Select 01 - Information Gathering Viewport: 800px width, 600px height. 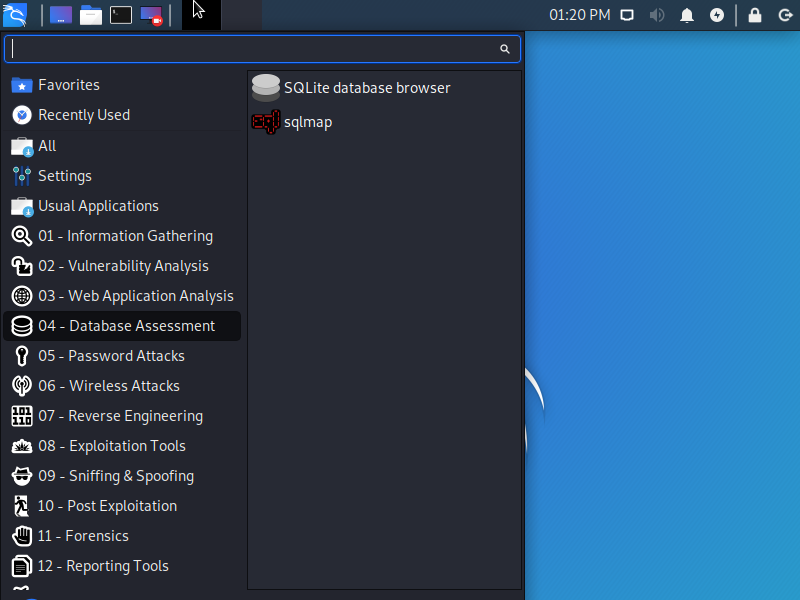[125, 236]
